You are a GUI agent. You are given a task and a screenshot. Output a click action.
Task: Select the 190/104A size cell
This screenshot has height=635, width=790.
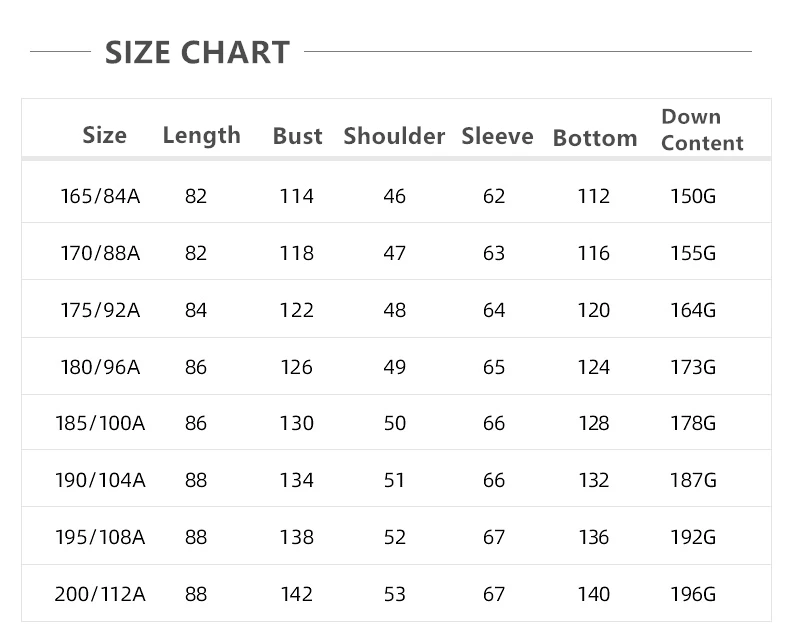100,480
